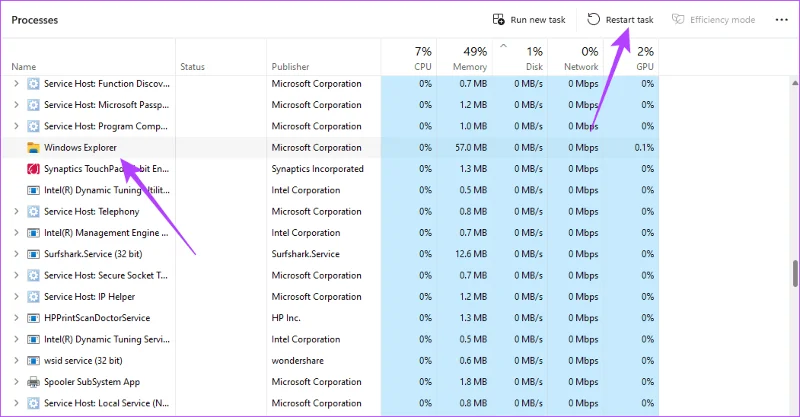Click Service Host: IP Helper gear icon
800x417 pixels.
(33, 297)
